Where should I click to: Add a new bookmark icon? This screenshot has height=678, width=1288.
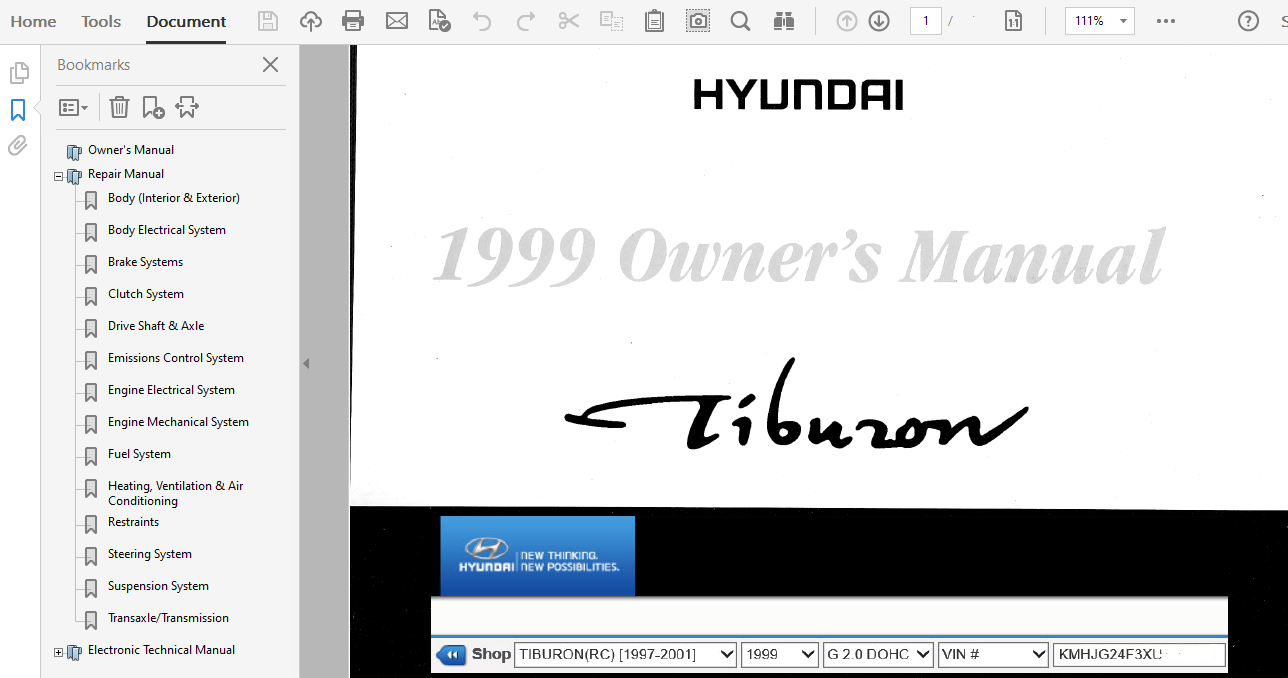point(153,107)
